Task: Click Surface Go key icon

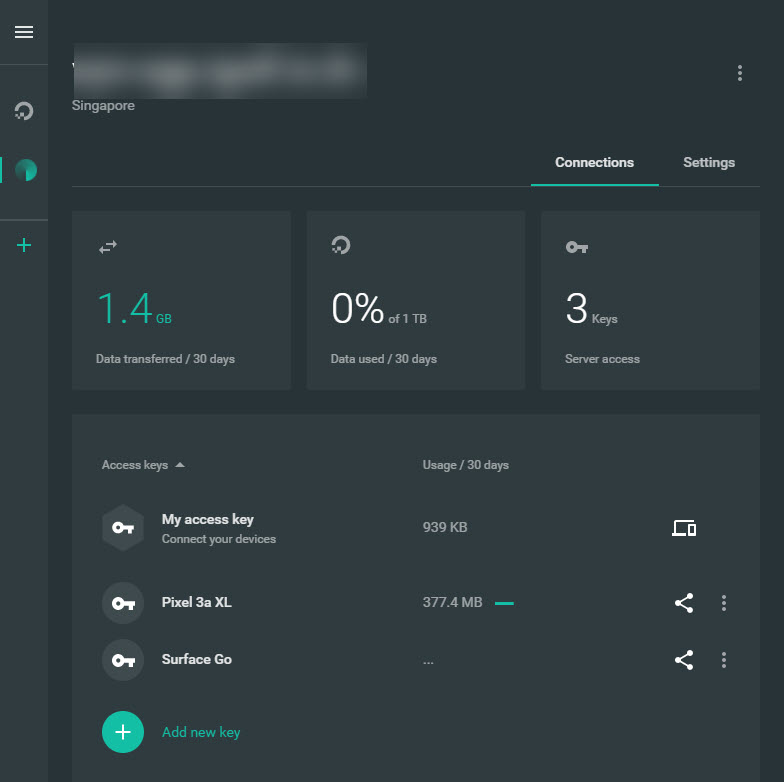Action: coord(123,660)
